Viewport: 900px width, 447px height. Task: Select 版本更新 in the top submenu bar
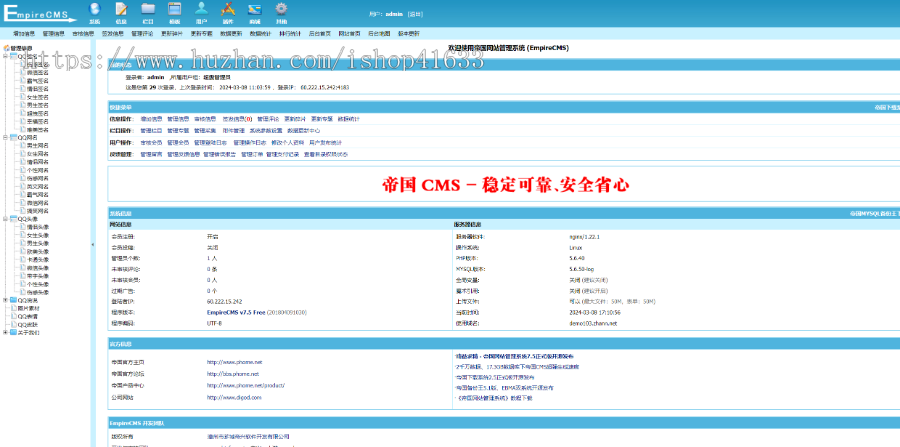click(x=409, y=34)
